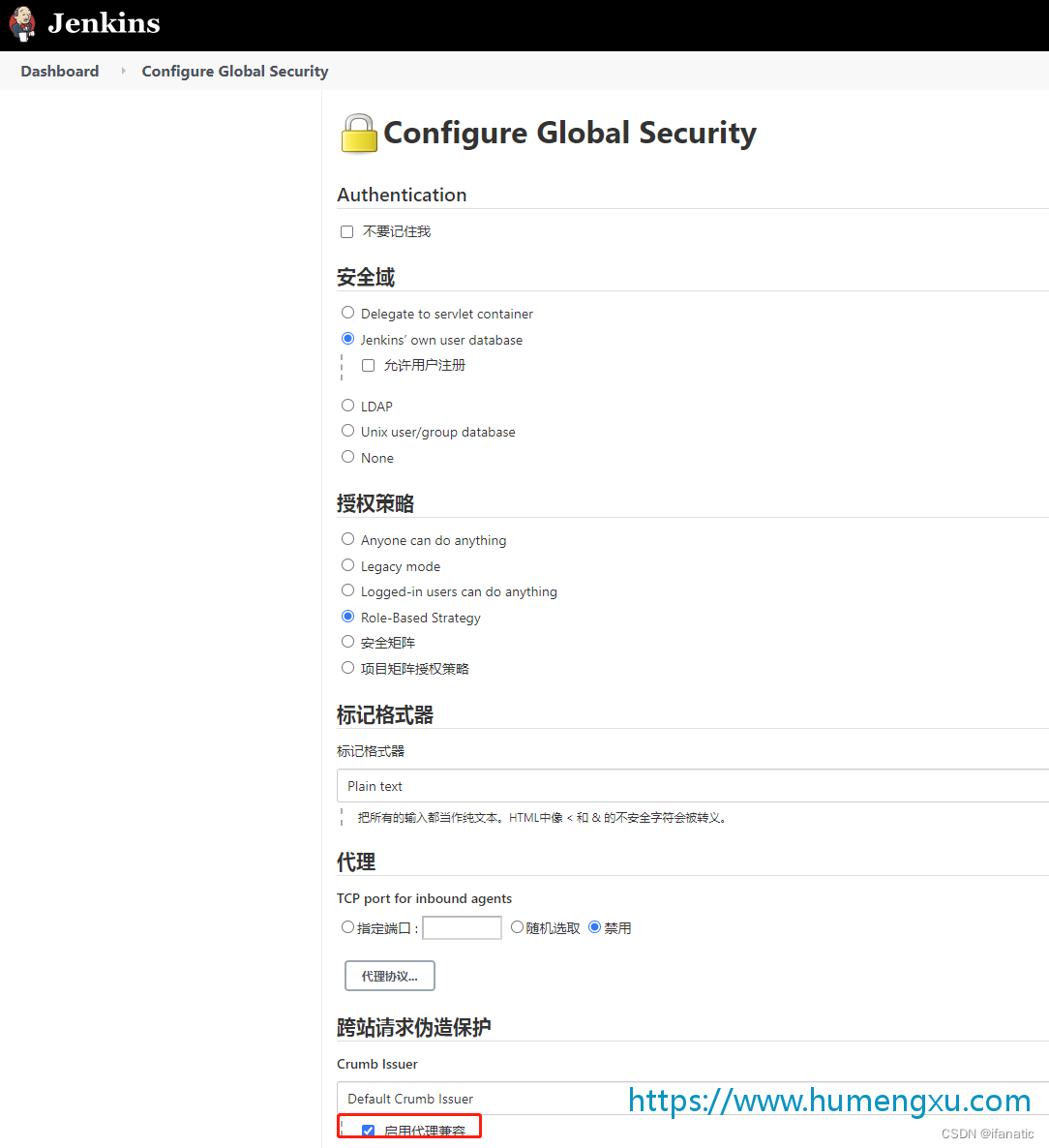The image size is (1049, 1148).
Task: Click the TCP port for inbound agents label
Action: (x=425, y=898)
